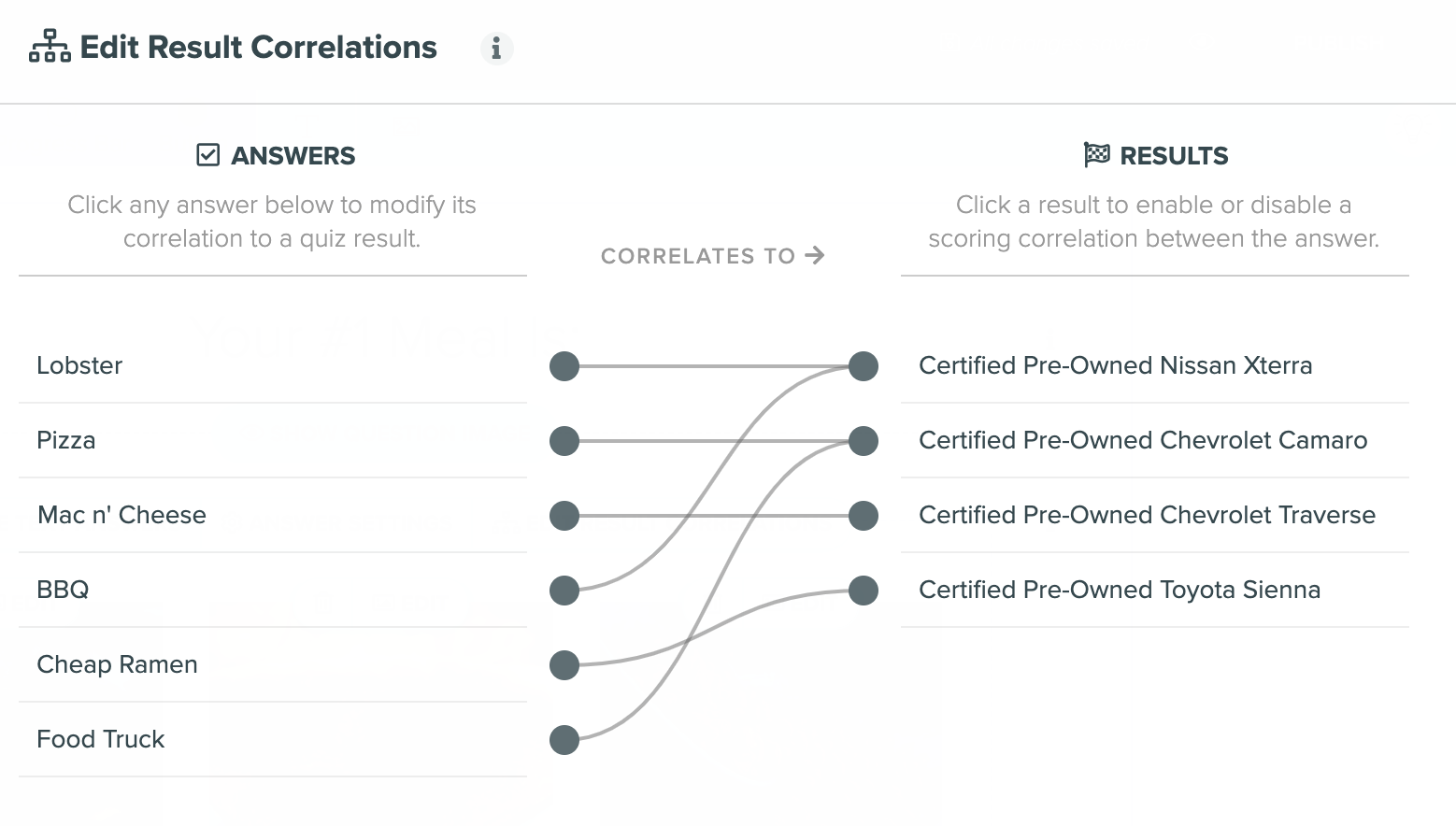Click the info icon beside Edit Result Correlations

[x=496, y=48]
